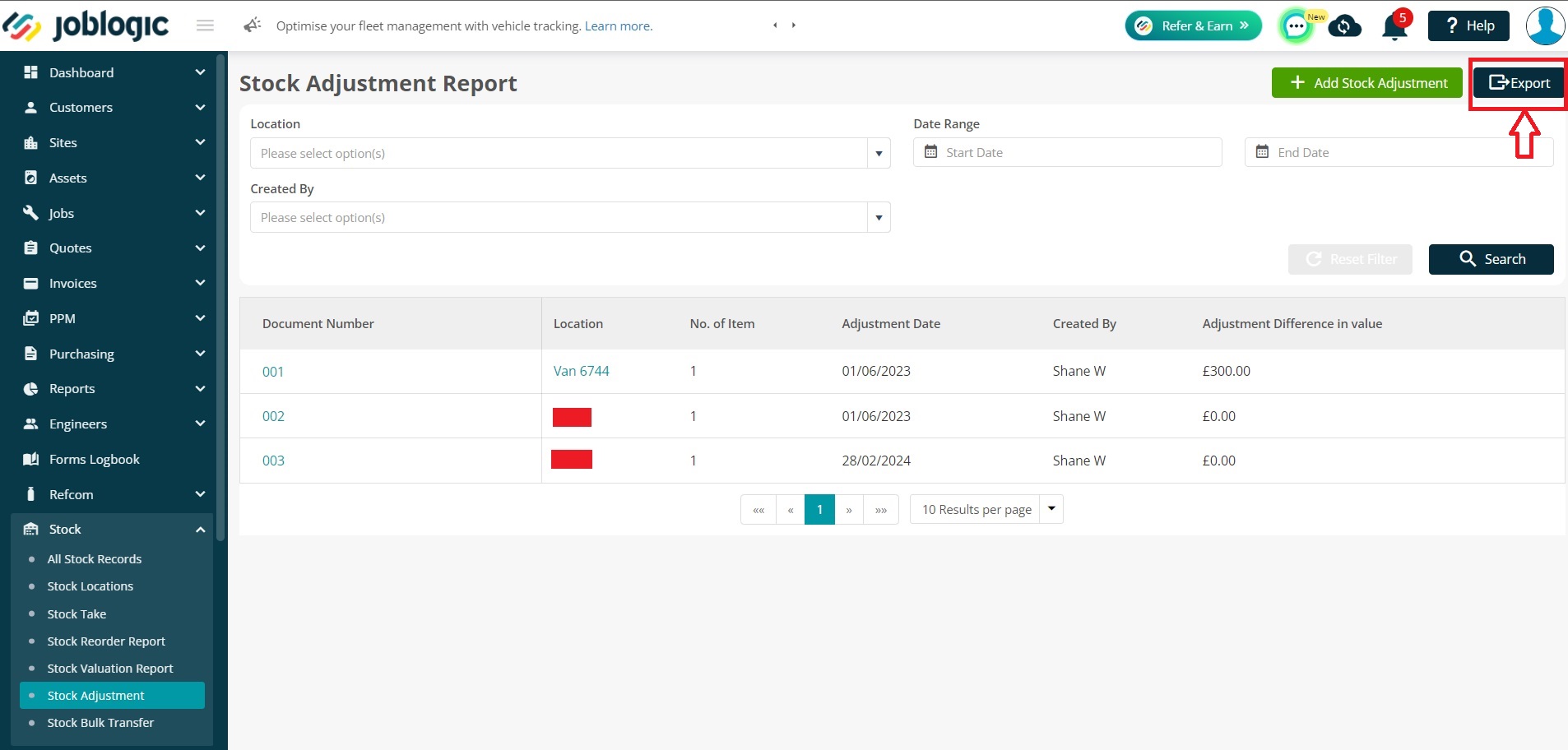Open the Created By dropdown arrow
The width and height of the screenshot is (1568, 750).
[879, 217]
